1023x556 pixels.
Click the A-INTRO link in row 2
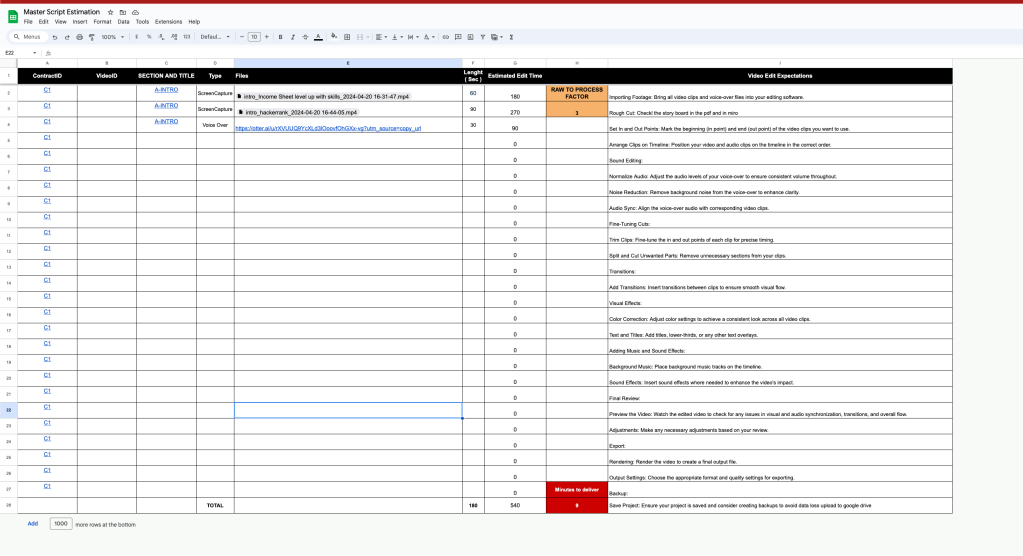(x=166, y=90)
